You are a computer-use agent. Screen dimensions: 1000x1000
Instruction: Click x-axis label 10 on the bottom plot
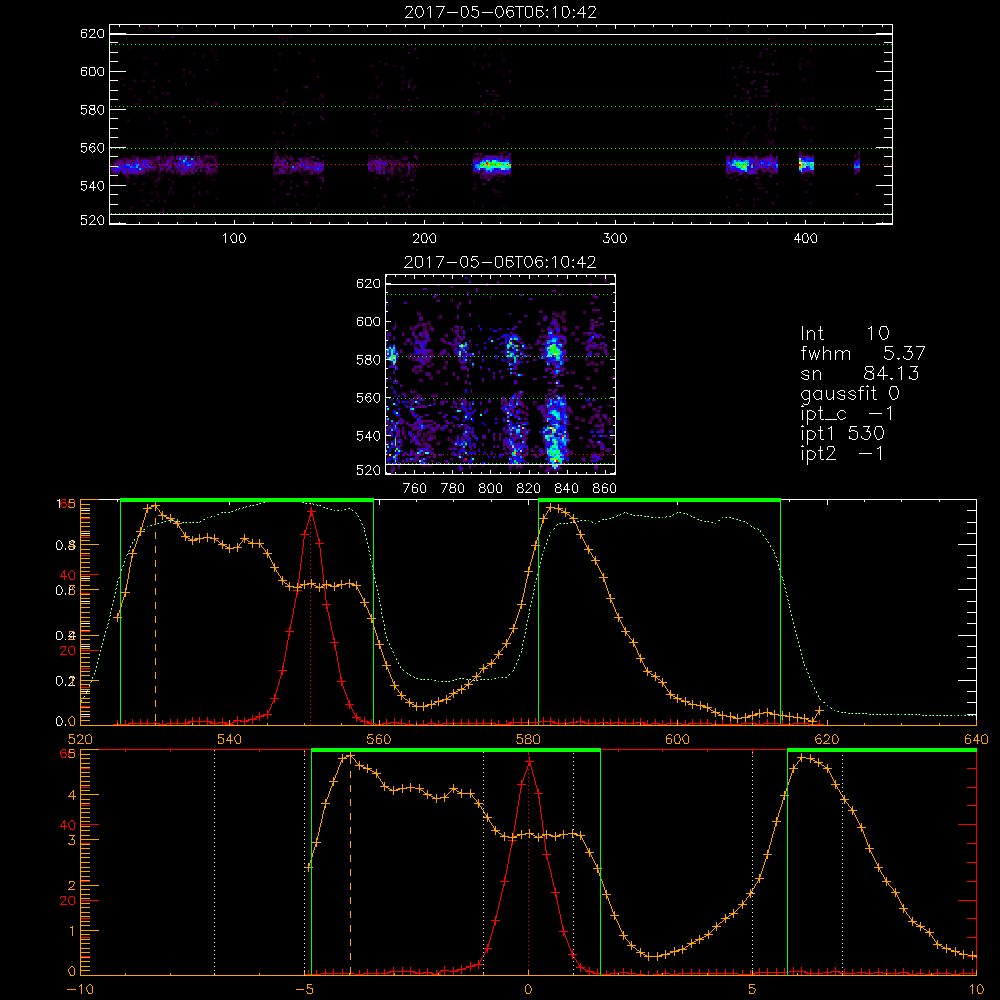pyautogui.click(x=976, y=989)
